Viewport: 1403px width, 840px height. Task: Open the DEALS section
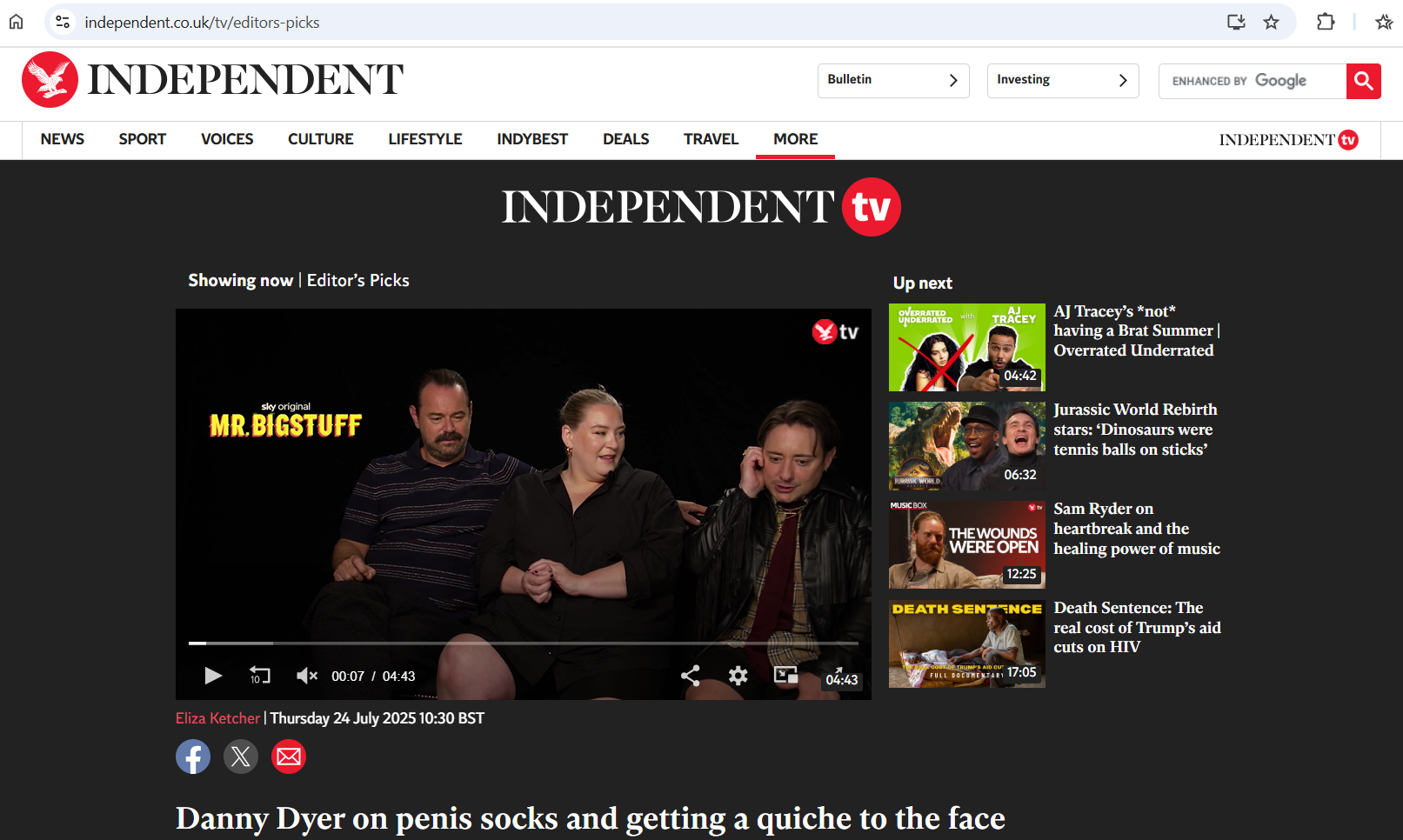click(x=626, y=139)
